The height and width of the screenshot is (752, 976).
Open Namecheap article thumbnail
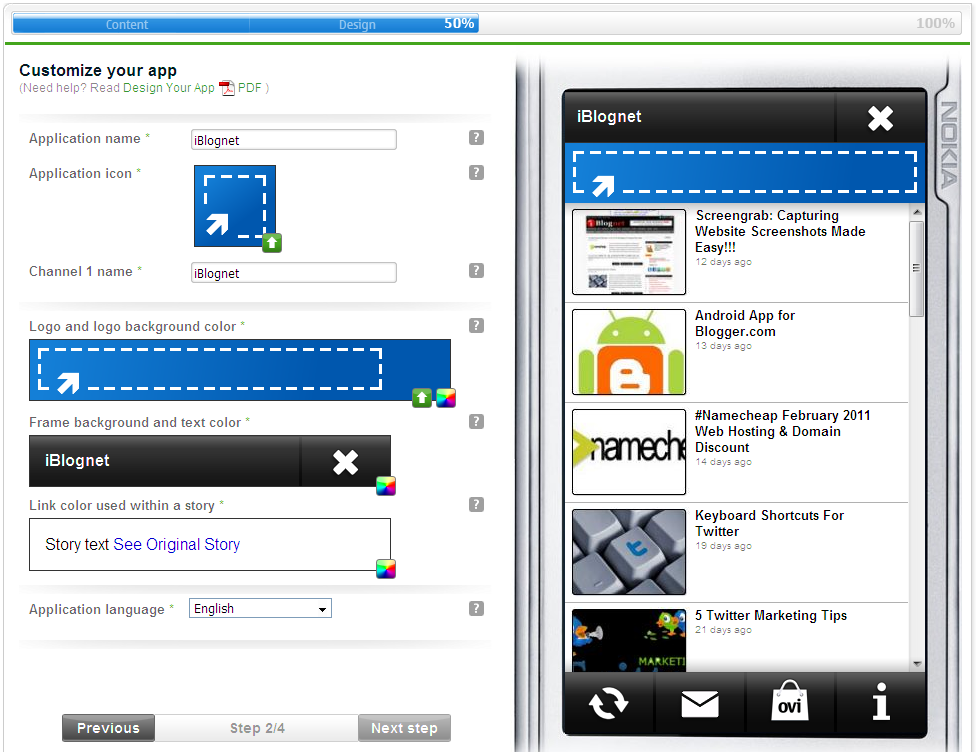[x=629, y=451]
